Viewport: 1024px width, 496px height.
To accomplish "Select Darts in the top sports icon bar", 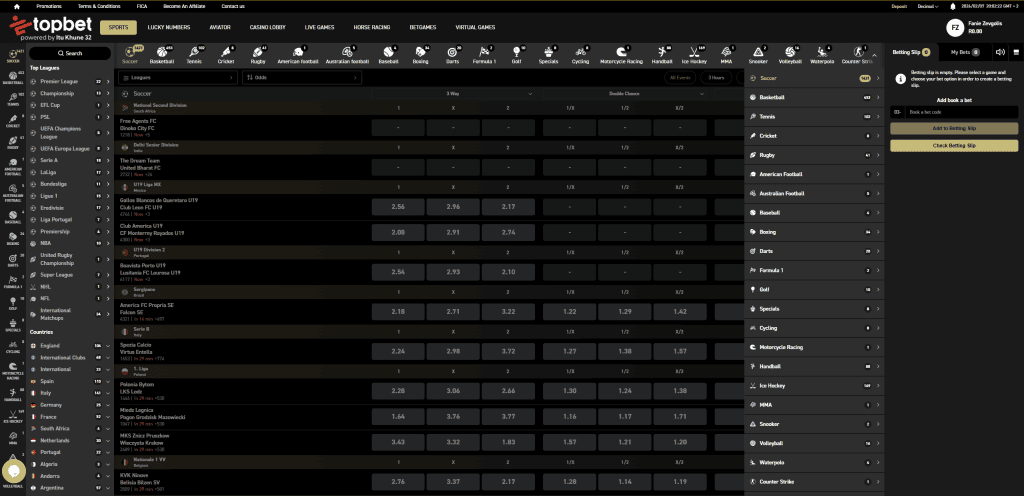I will click(x=452, y=54).
